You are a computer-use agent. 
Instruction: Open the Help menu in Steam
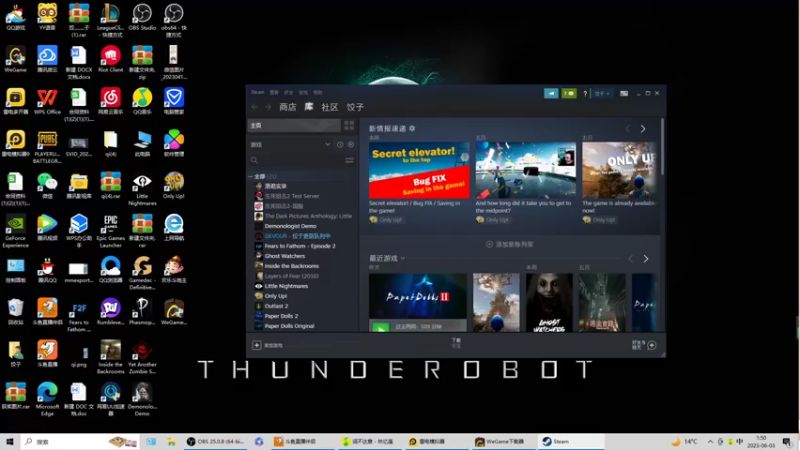318,92
